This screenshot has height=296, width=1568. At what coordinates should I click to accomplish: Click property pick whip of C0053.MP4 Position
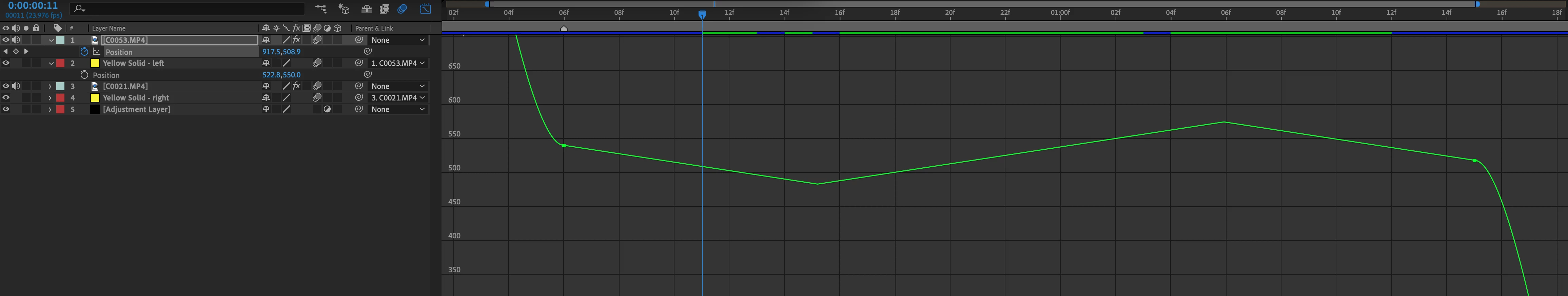(x=368, y=52)
